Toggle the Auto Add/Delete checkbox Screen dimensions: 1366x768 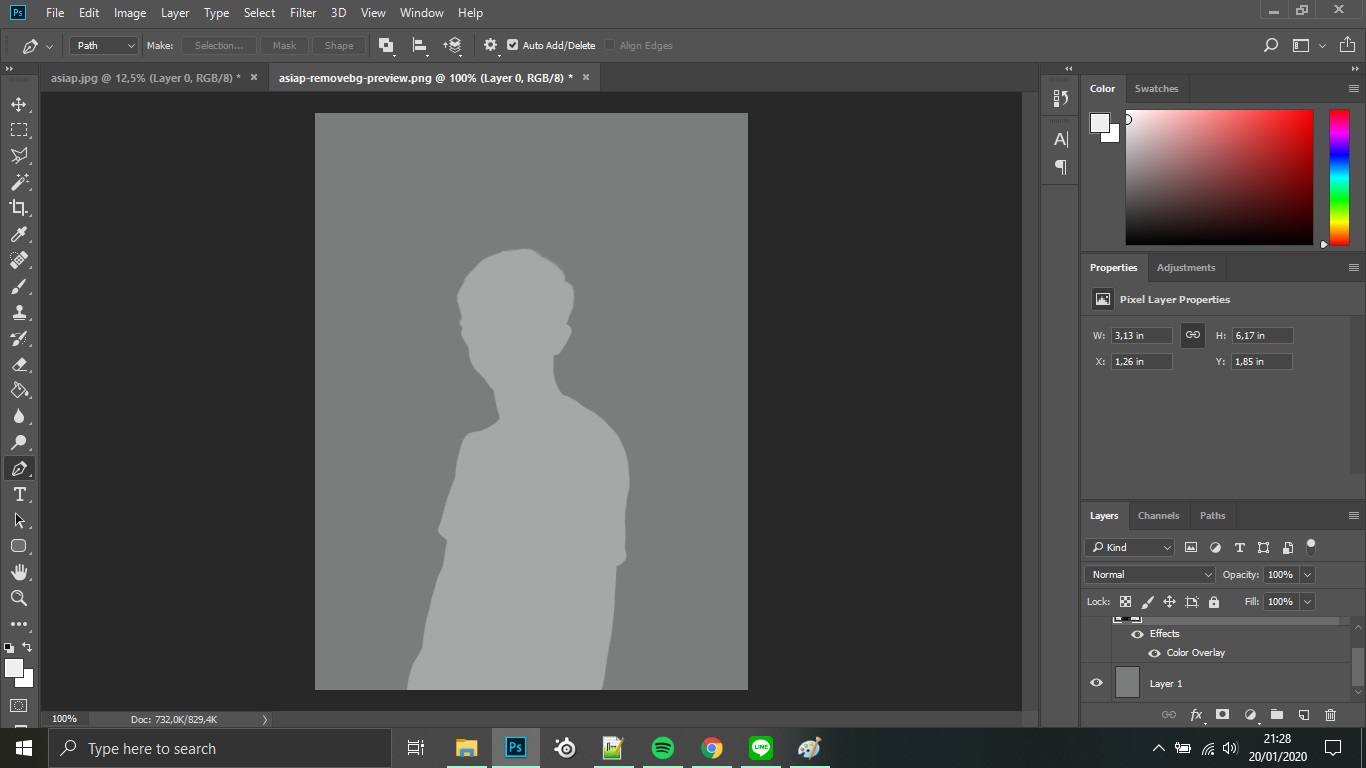tap(513, 45)
